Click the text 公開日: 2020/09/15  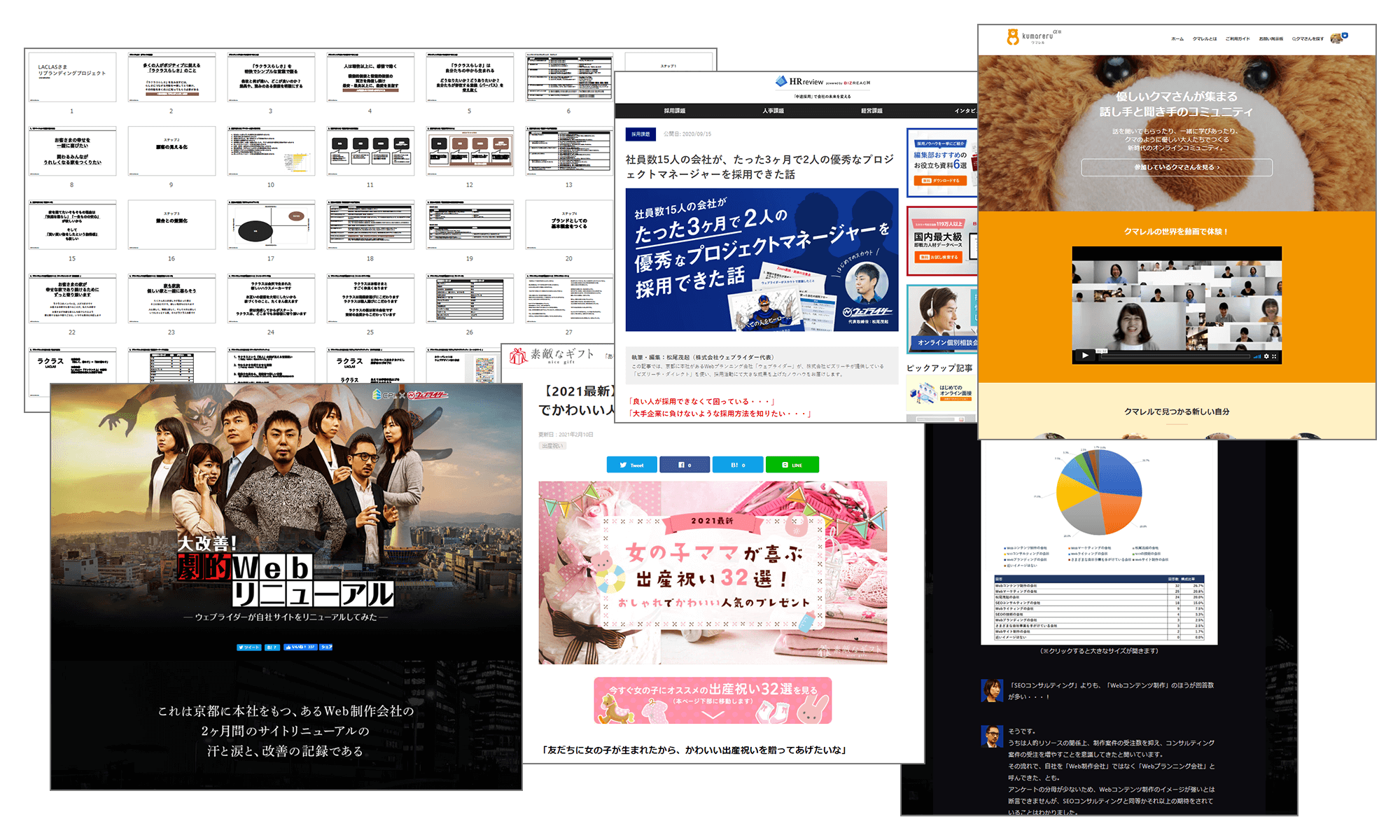(x=687, y=134)
